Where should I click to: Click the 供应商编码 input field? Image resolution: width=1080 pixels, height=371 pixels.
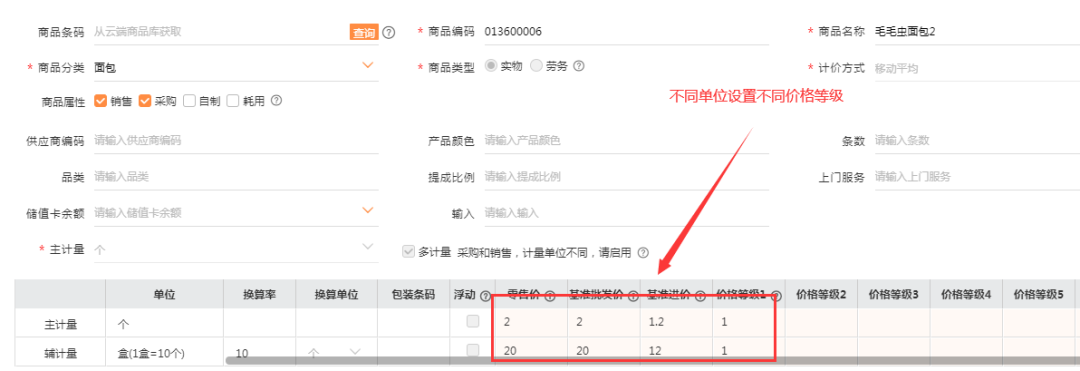(x=236, y=140)
